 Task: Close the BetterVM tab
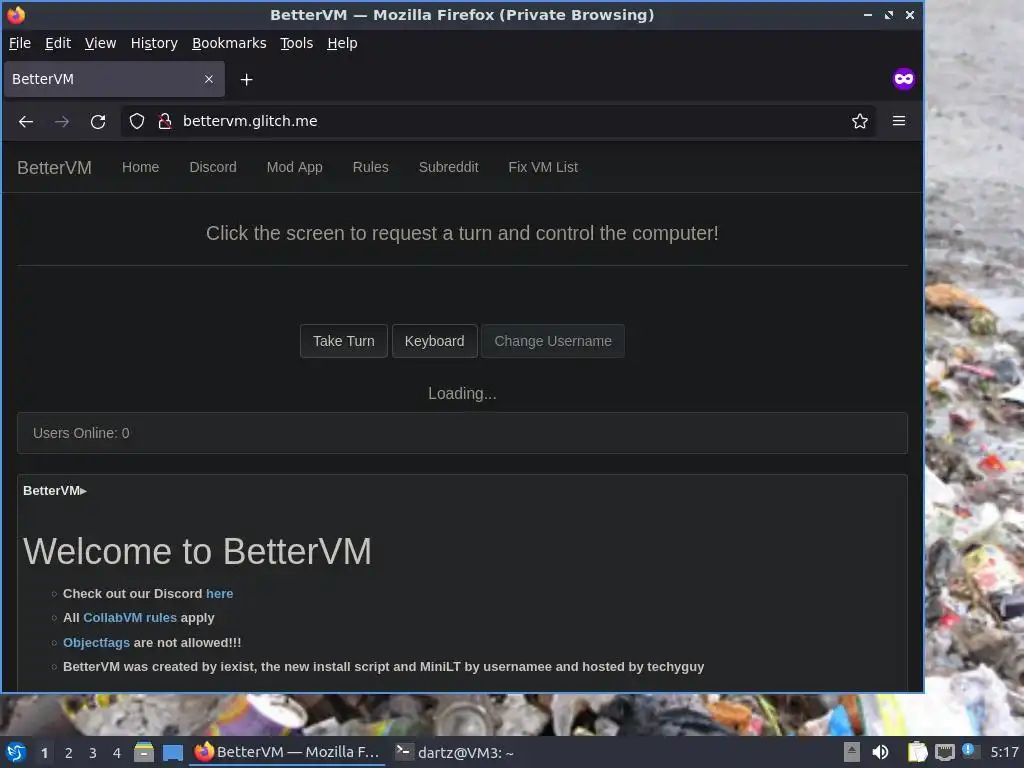tap(208, 79)
